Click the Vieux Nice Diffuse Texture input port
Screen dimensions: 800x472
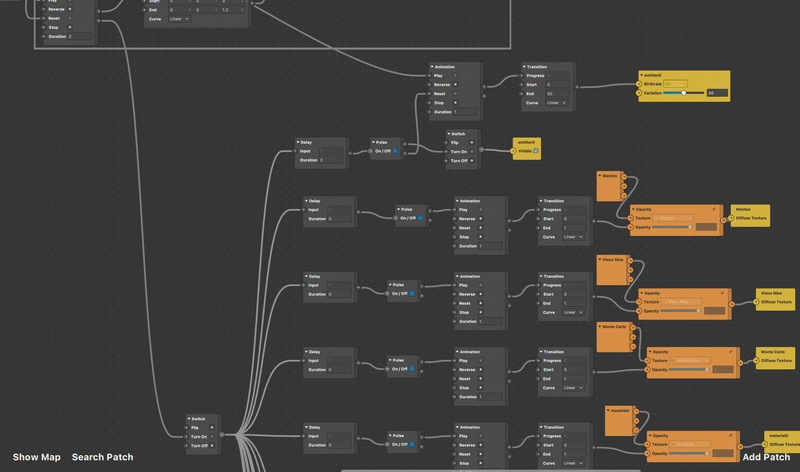coord(757,302)
